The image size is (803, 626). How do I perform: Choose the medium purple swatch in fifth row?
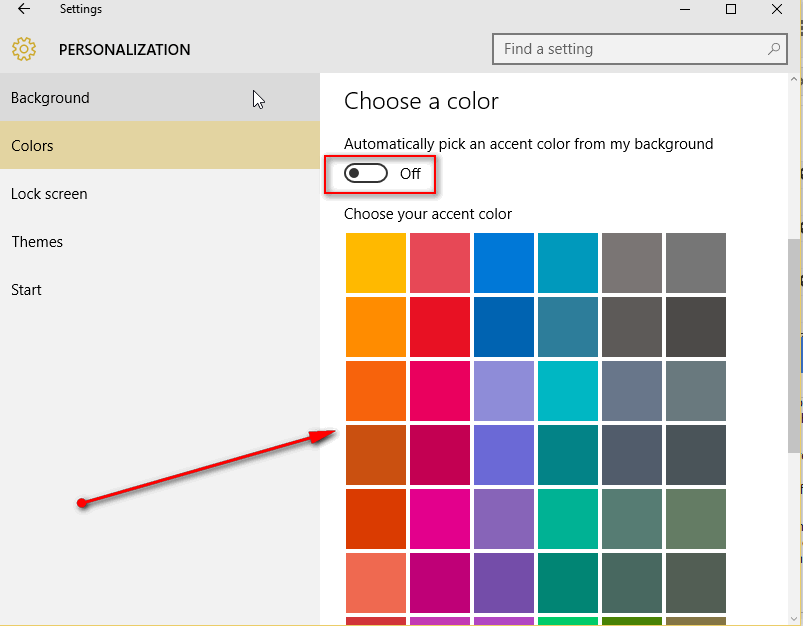pyautogui.click(x=504, y=519)
